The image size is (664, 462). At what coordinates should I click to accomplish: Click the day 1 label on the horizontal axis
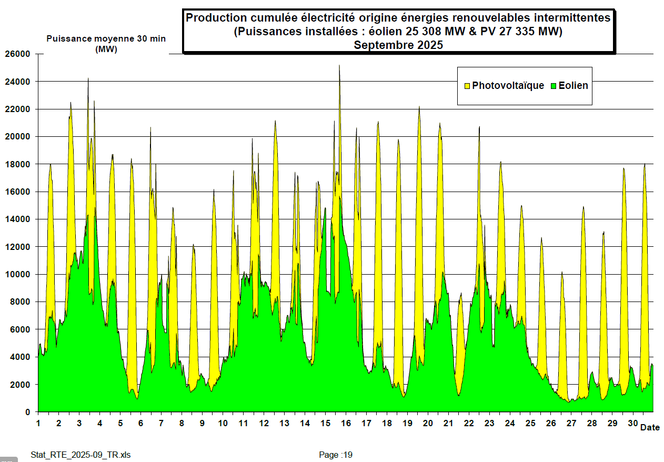tap(39, 424)
